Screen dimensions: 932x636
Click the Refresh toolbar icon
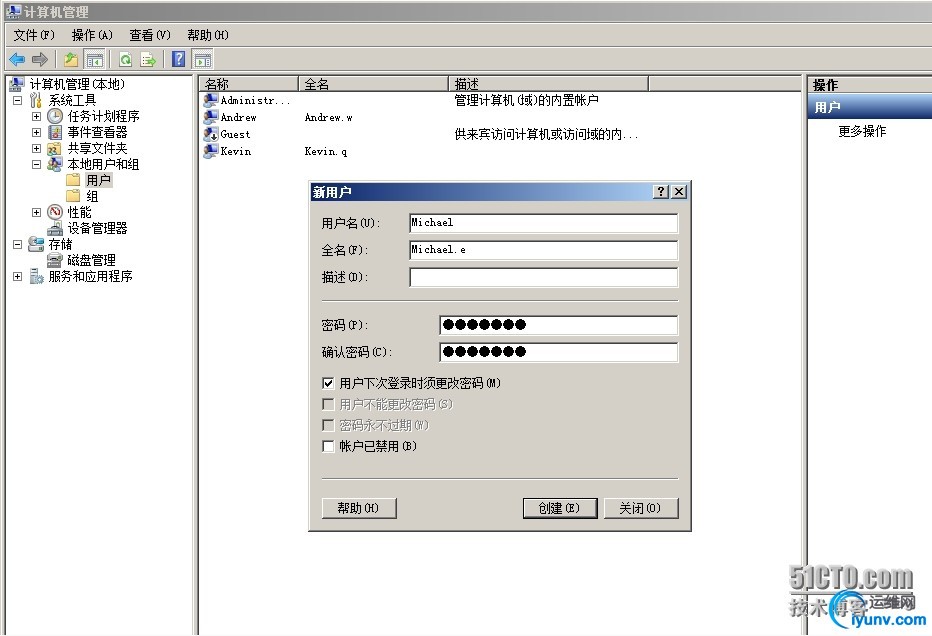tap(125, 59)
